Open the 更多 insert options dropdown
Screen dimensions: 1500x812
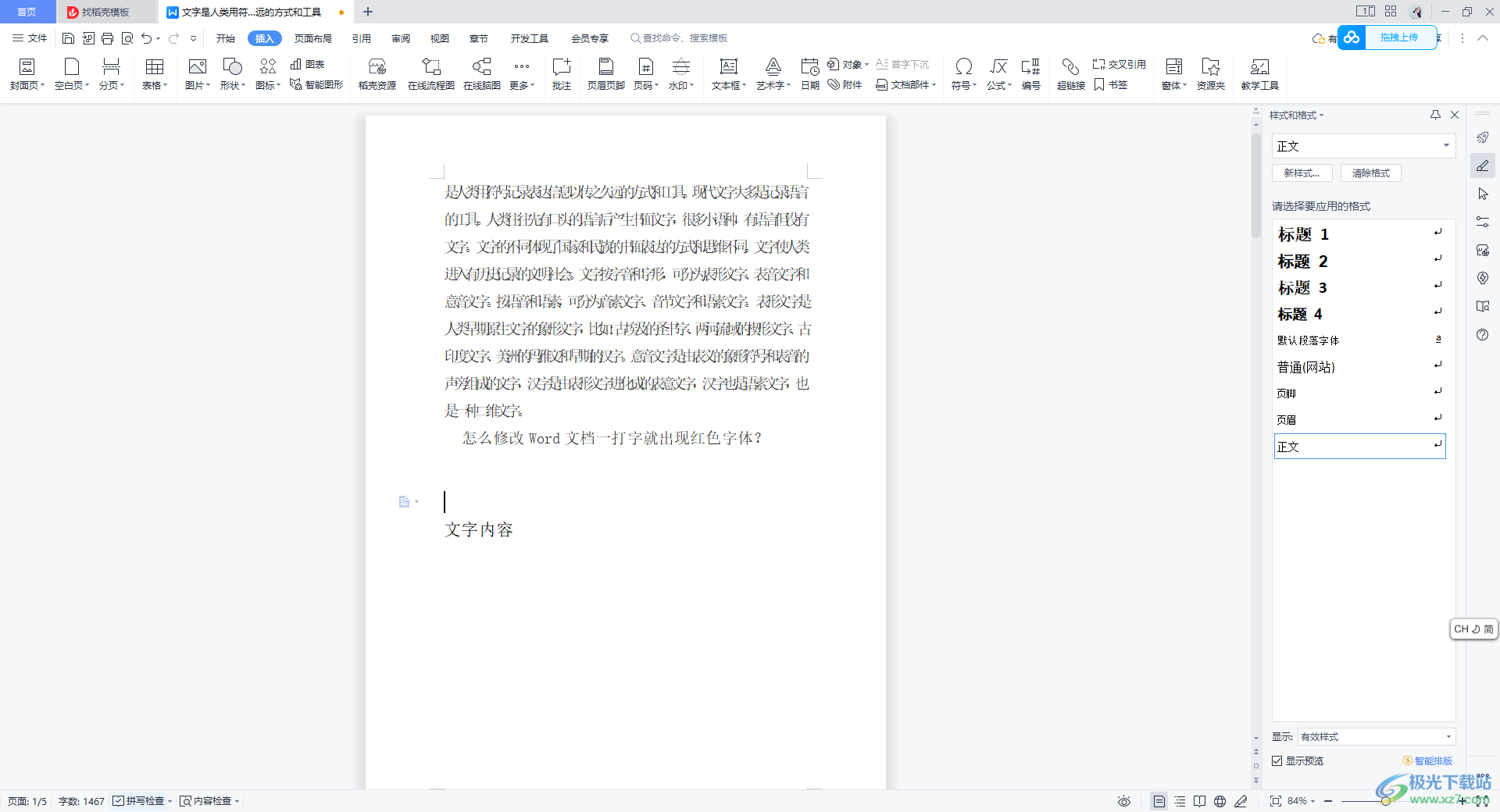point(522,74)
